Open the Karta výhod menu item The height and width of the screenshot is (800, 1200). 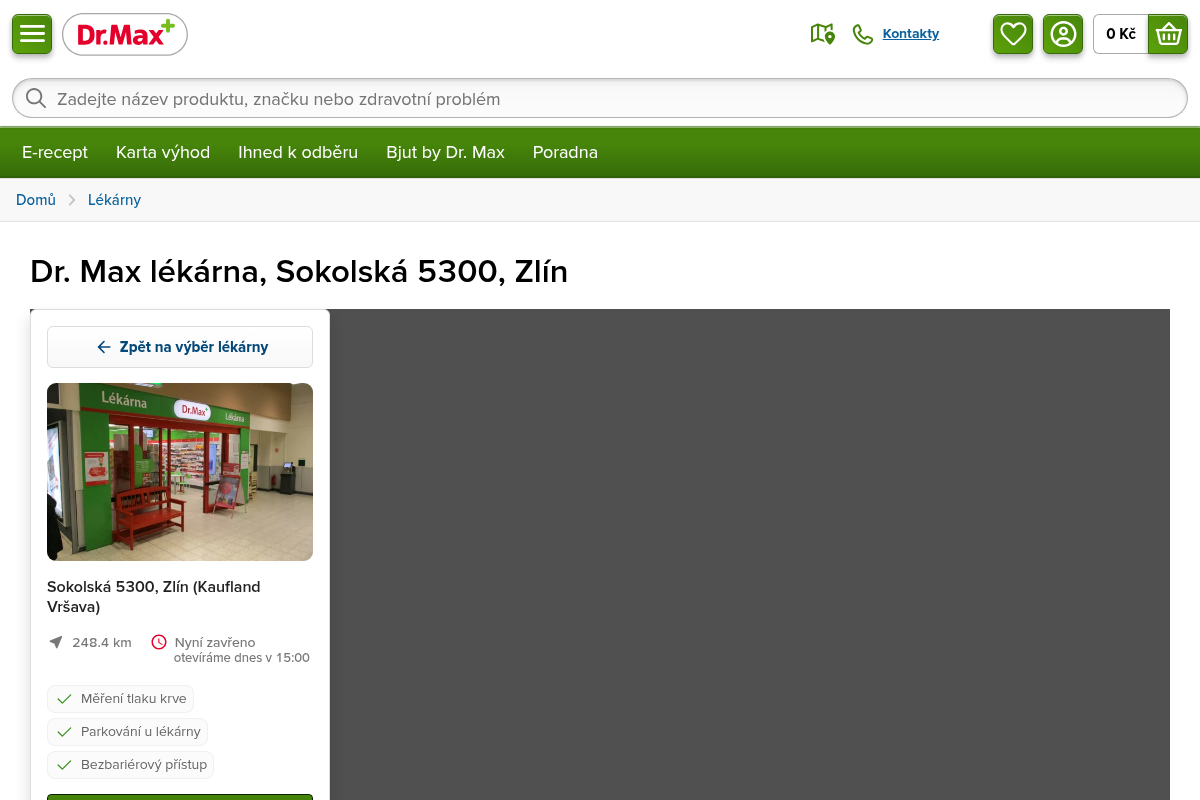coord(163,152)
